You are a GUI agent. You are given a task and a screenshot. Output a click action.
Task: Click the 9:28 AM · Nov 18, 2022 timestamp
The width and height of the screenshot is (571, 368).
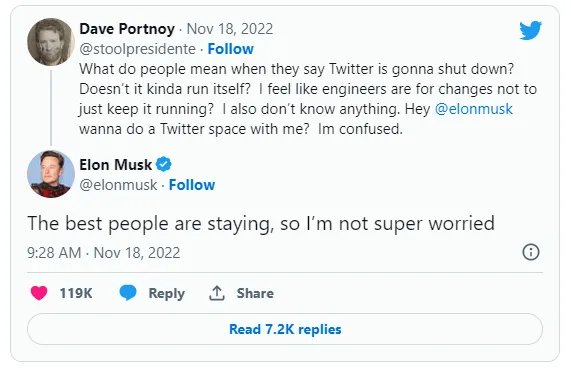pyautogui.click(x=104, y=253)
